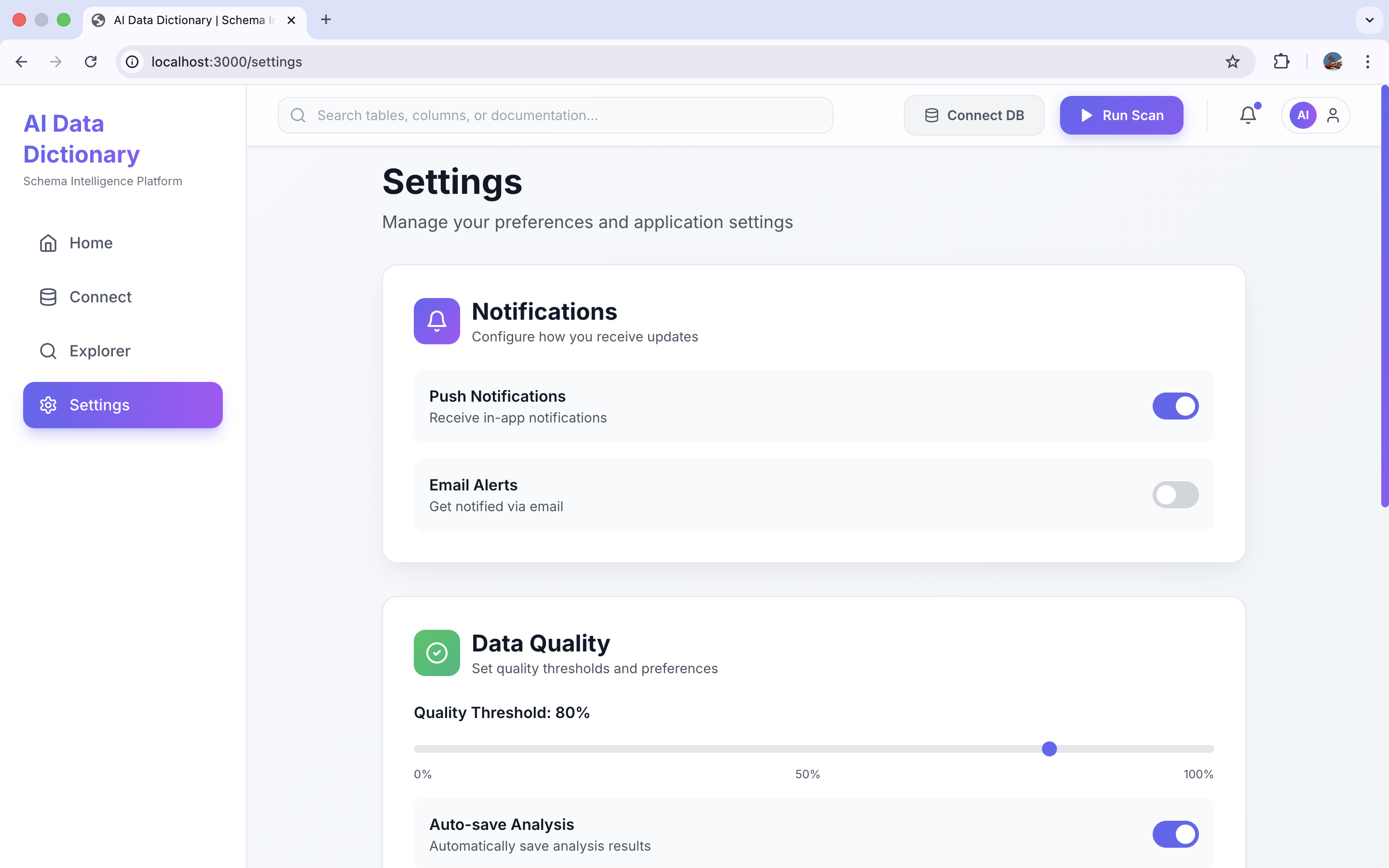The height and width of the screenshot is (868, 1389).
Task: Open the notifications bell icon
Action: [x=1247, y=115]
